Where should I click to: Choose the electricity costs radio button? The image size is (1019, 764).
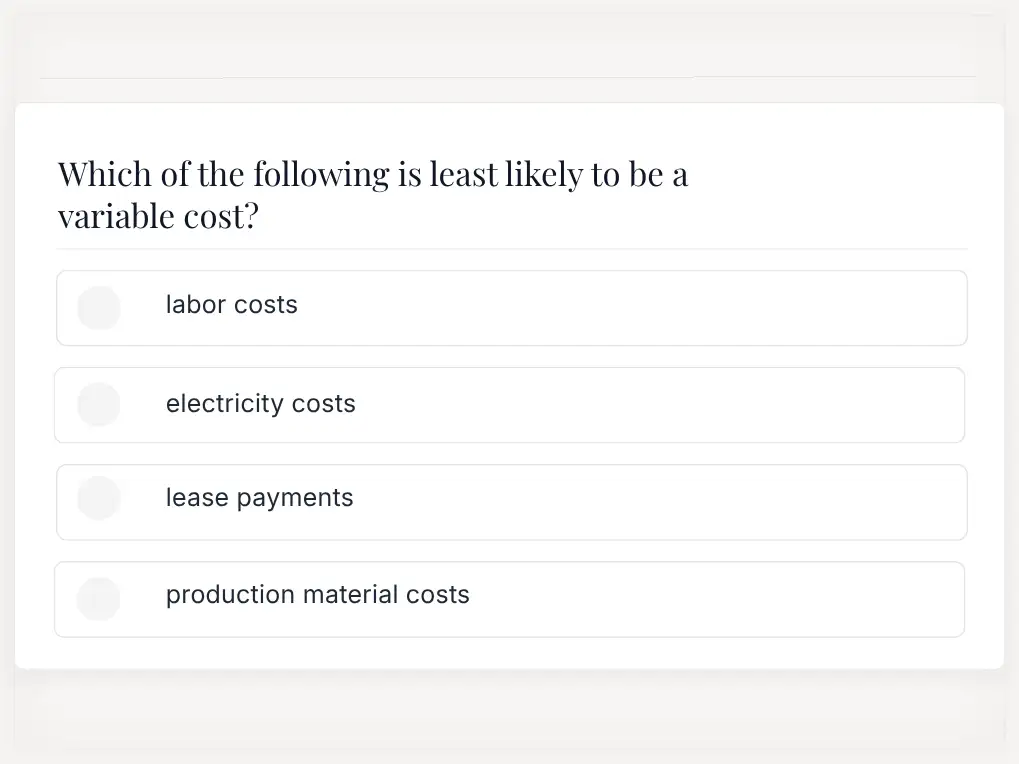[99, 405]
